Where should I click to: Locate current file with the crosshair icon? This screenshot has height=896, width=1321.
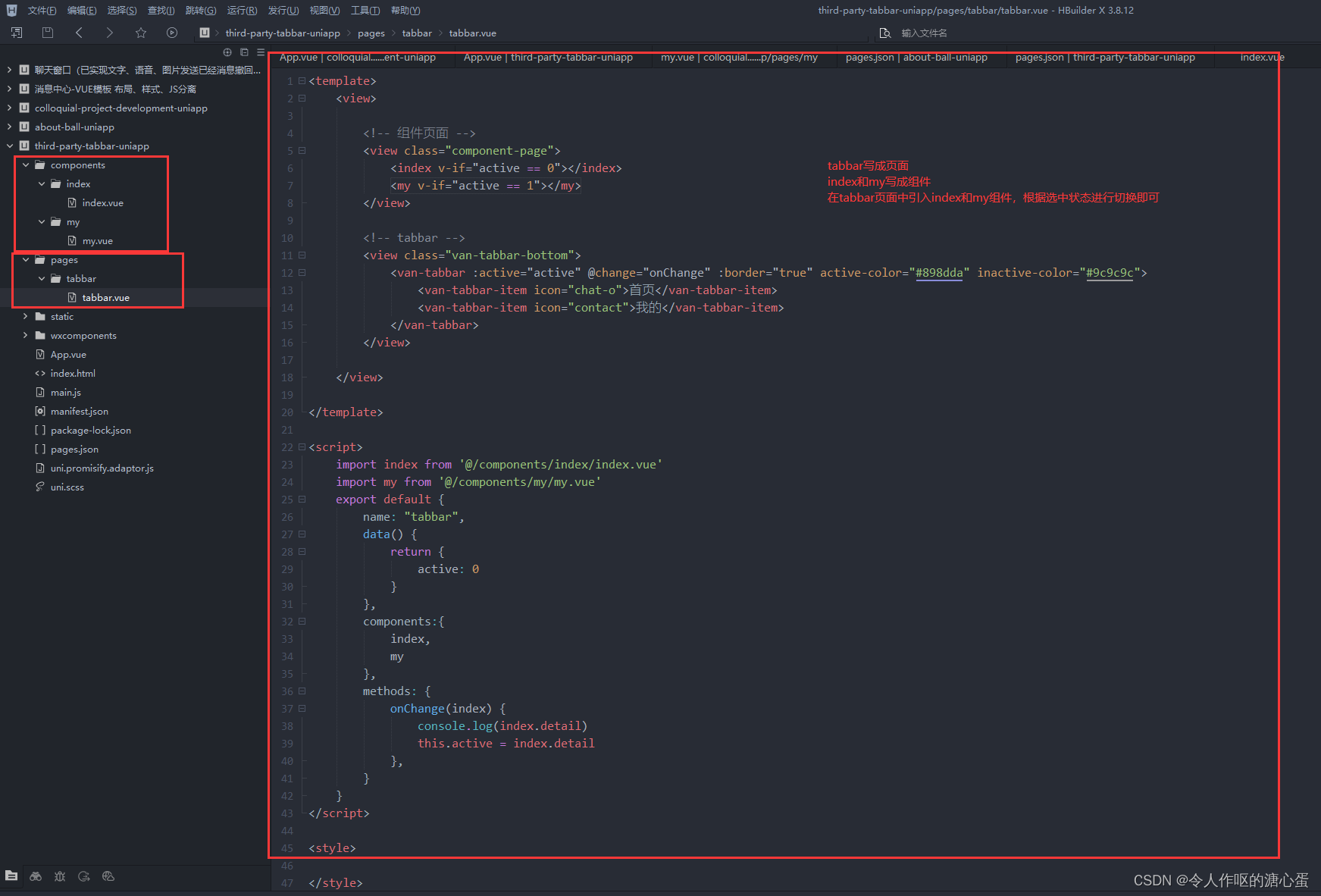point(227,52)
